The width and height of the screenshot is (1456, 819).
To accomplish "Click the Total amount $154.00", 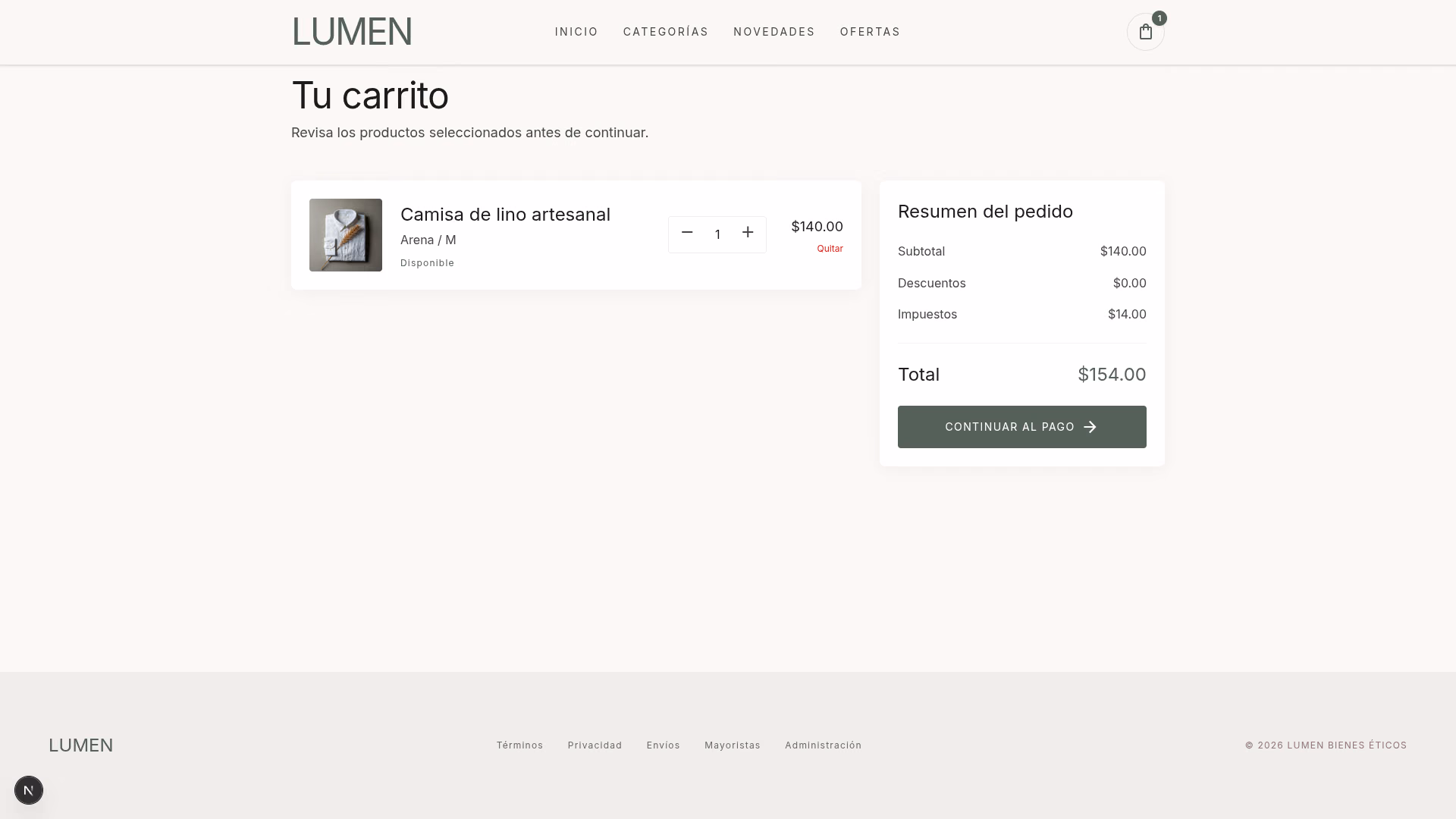I will (1112, 375).
